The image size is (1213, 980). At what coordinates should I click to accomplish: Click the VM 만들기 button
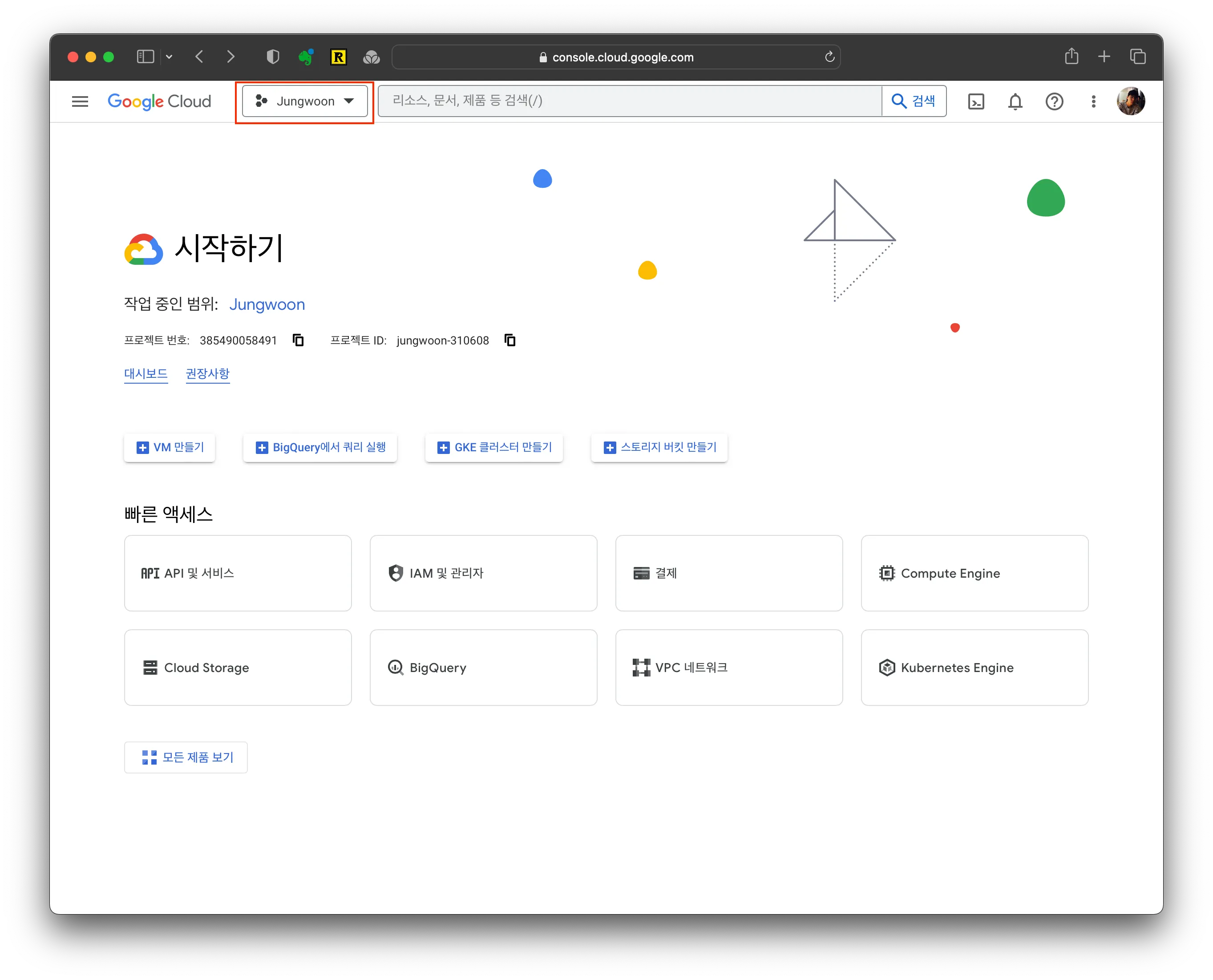click(x=170, y=448)
